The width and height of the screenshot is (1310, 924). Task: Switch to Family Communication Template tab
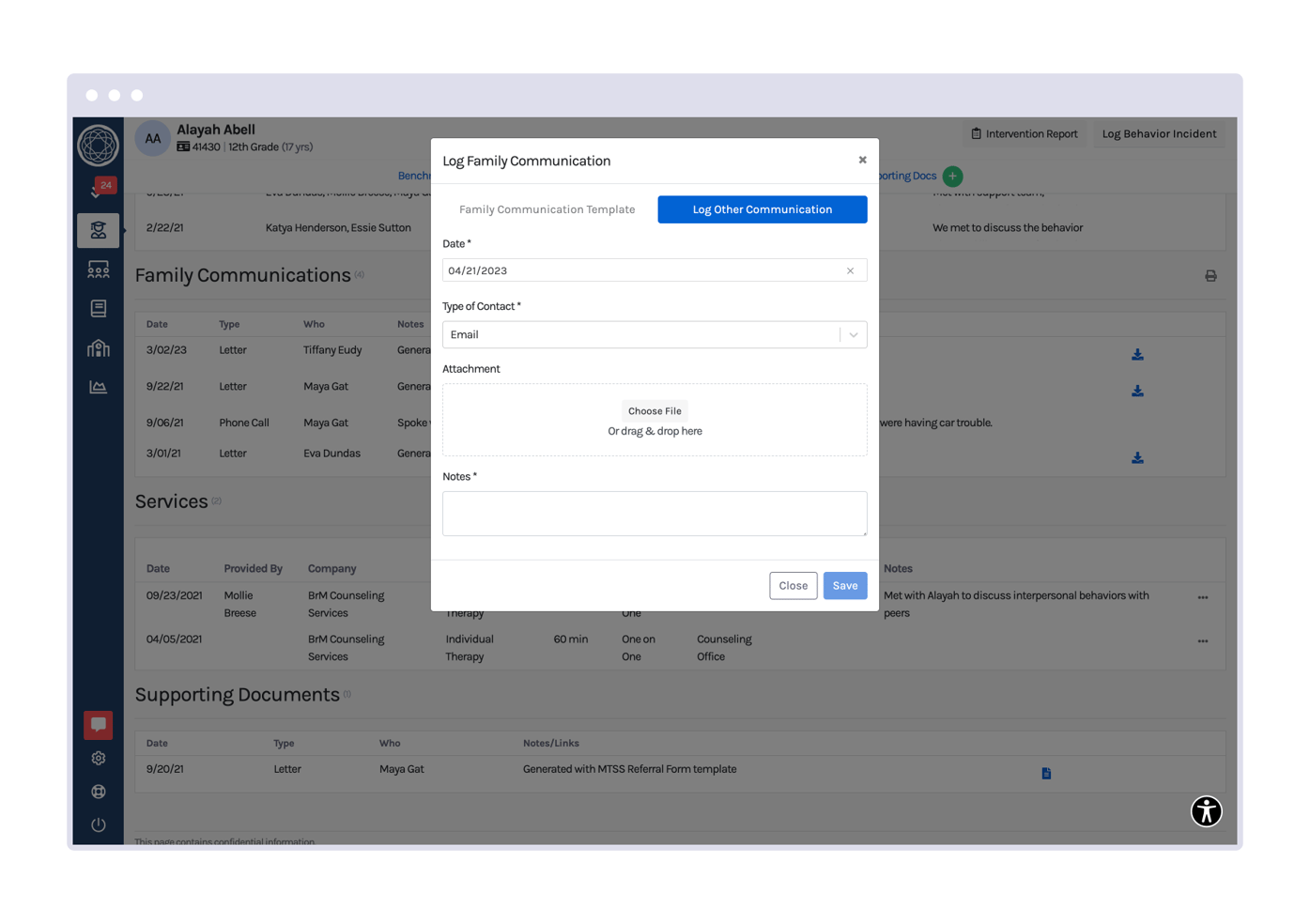(x=547, y=208)
